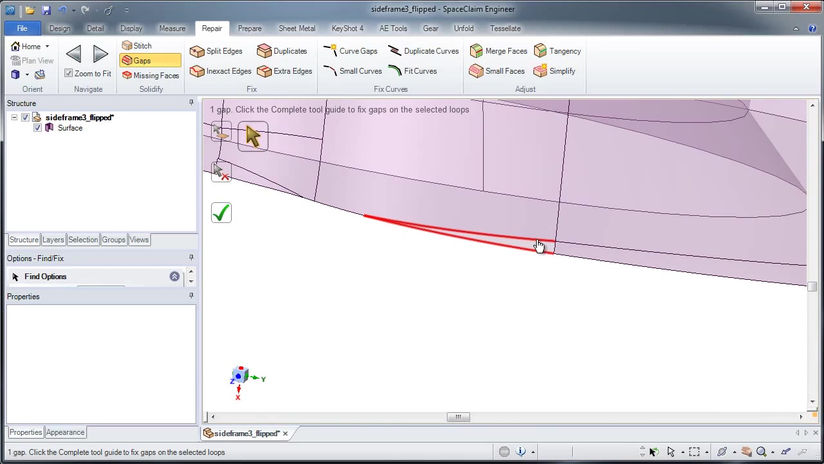This screenshot has width=824, height=464.
Task: Uncheck sideframe3_flipped visibility checkbox
Action: 25,117
